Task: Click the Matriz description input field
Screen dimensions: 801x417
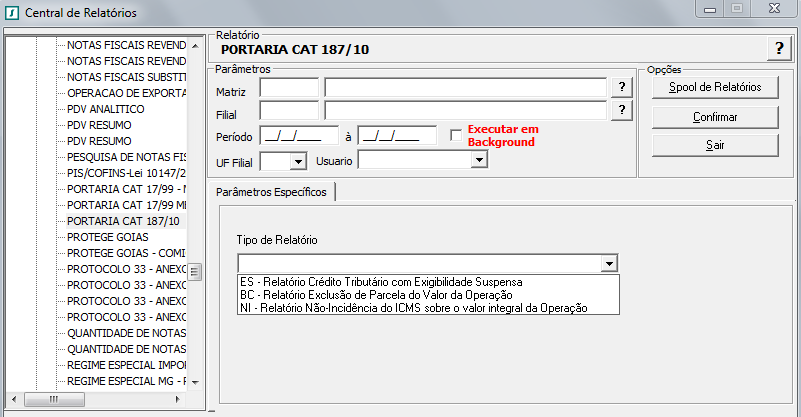Action: pos(465,87)
